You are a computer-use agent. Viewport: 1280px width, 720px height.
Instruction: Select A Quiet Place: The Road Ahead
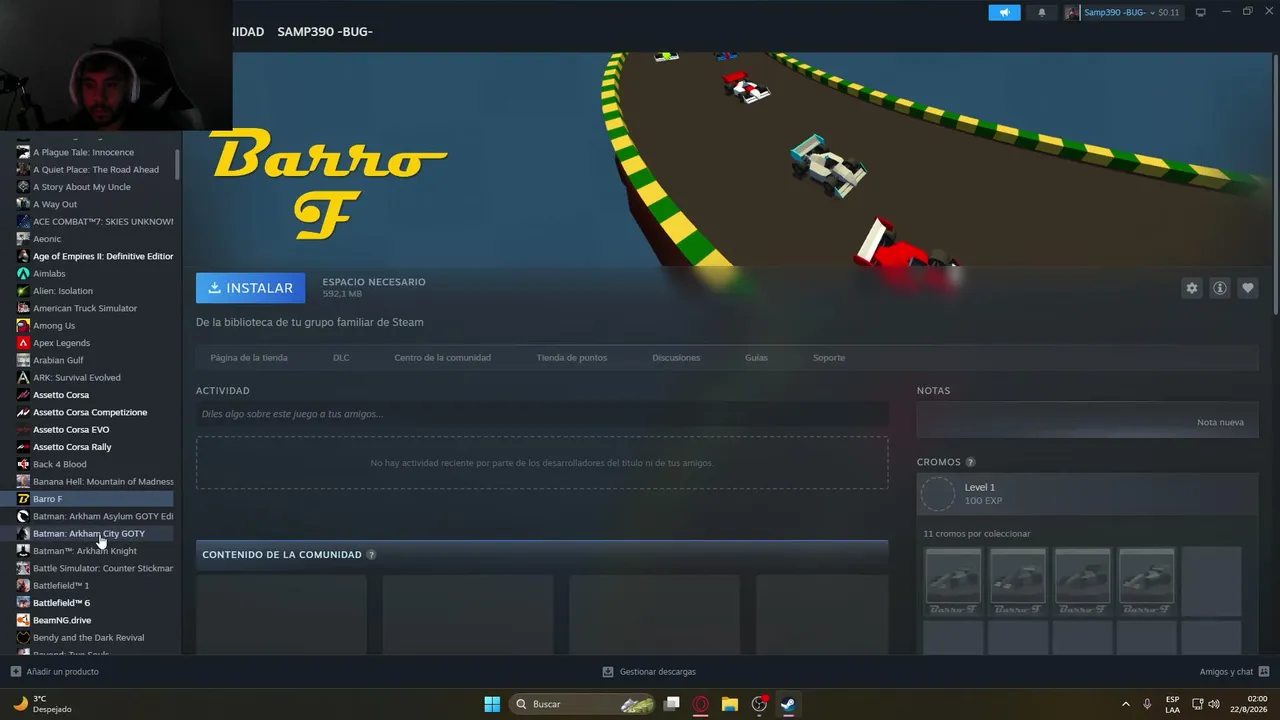[x=95, y=169]
